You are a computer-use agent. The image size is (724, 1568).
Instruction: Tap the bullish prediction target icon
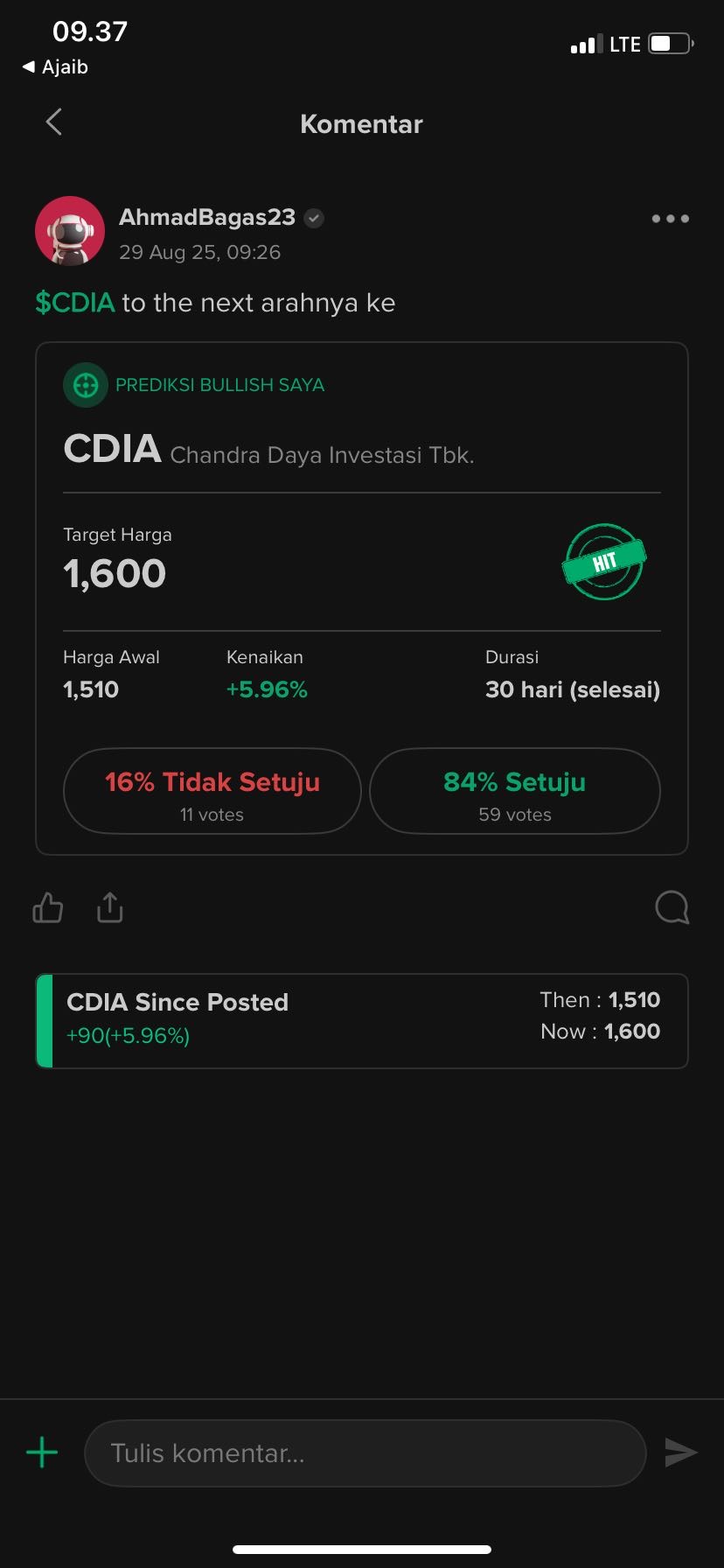pyautogui.click(x=86, y=385)
